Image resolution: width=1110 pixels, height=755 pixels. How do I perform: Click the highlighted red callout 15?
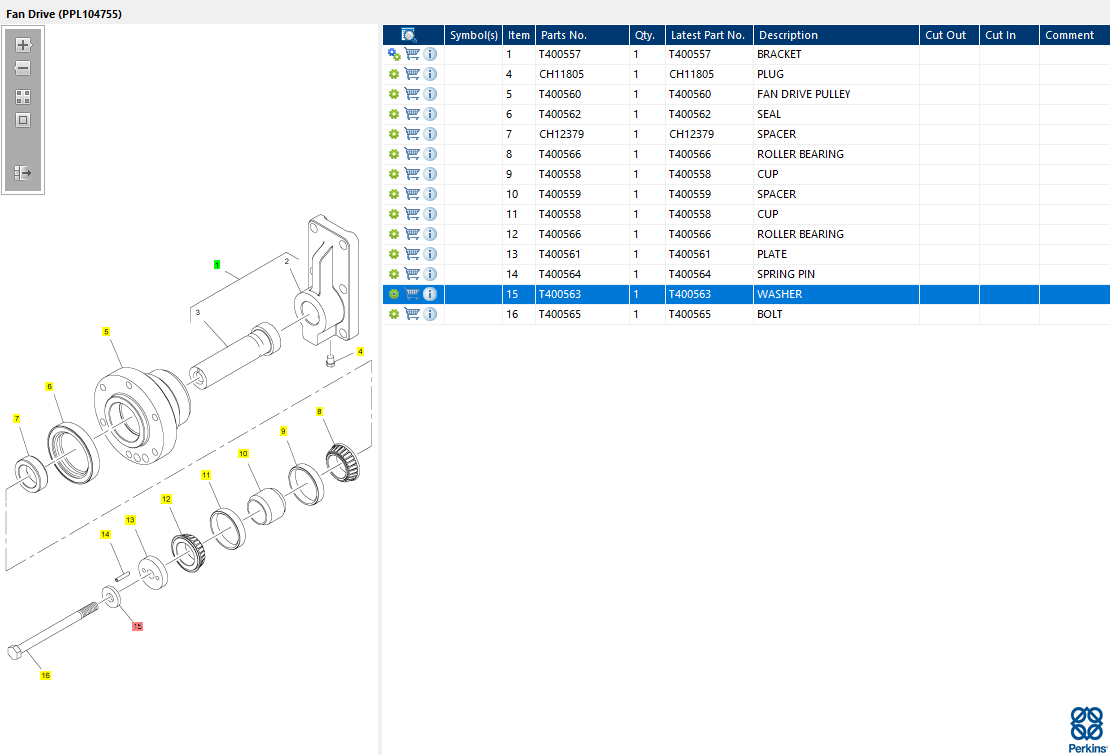(x=138, y=626)
